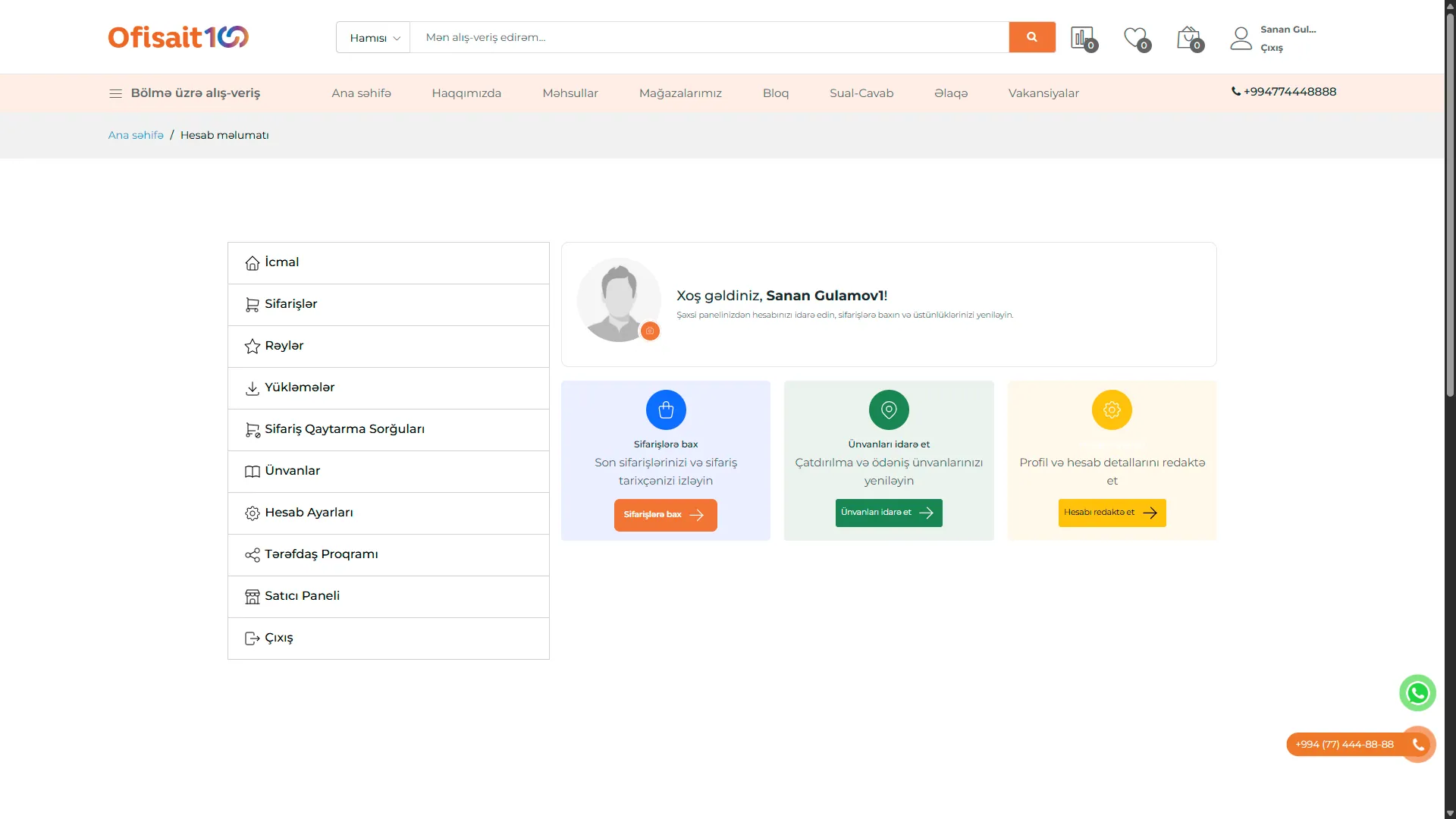Click the star icon next to Rəylər
1456x819 pixels.
pyautogui.click(x=253, y=347)
